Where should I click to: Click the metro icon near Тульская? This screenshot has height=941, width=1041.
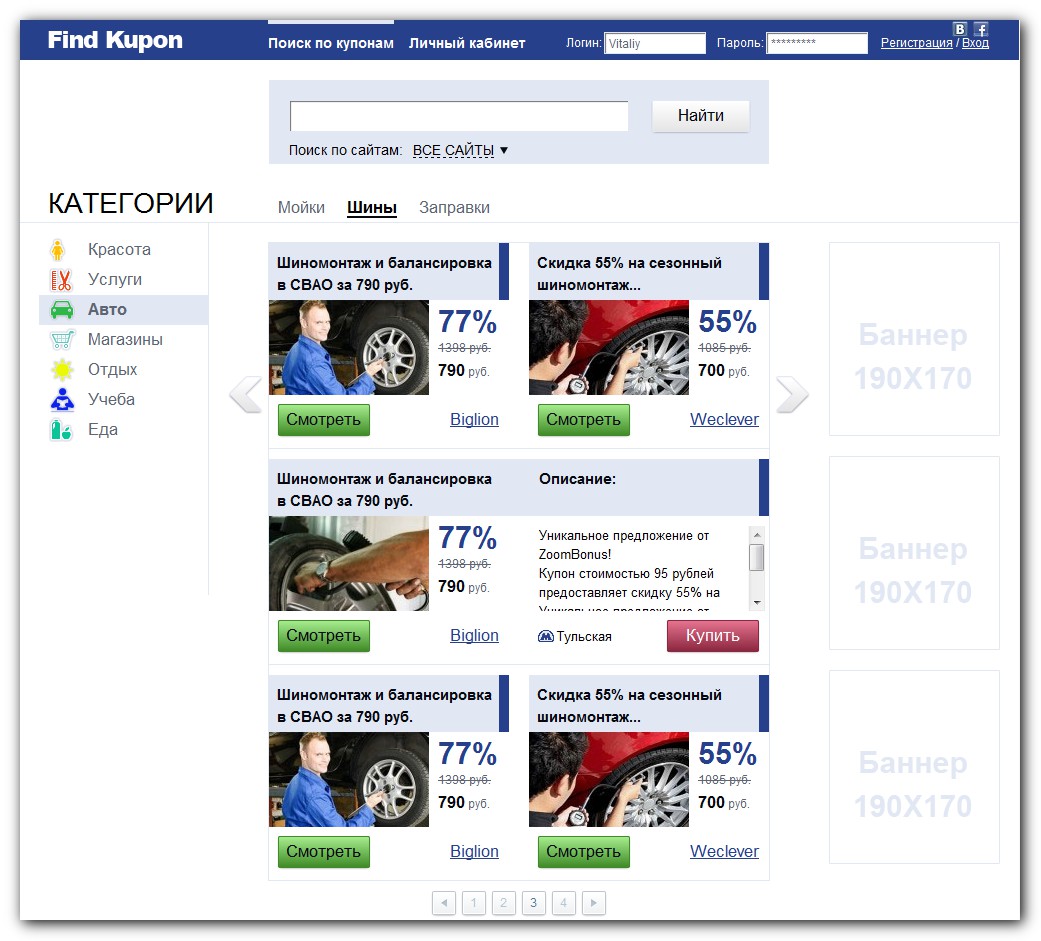tap(545, 636)
